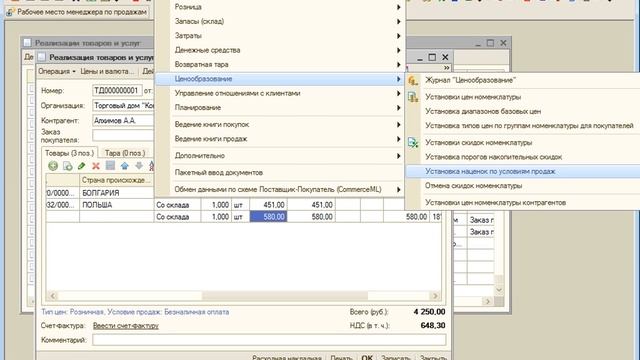The image size is (640, 360).
Task: Select the БОЛГАРИЯ cell
Action: (116, 193)
